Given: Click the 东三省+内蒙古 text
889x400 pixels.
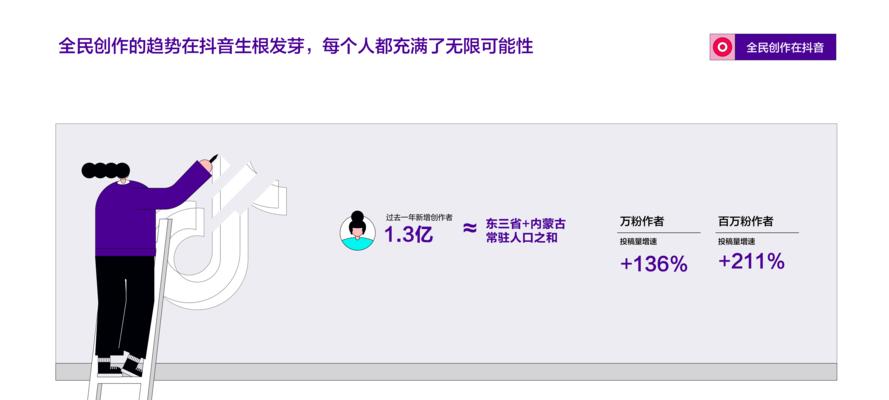Looking at the screenshot, I should [525, 224].
